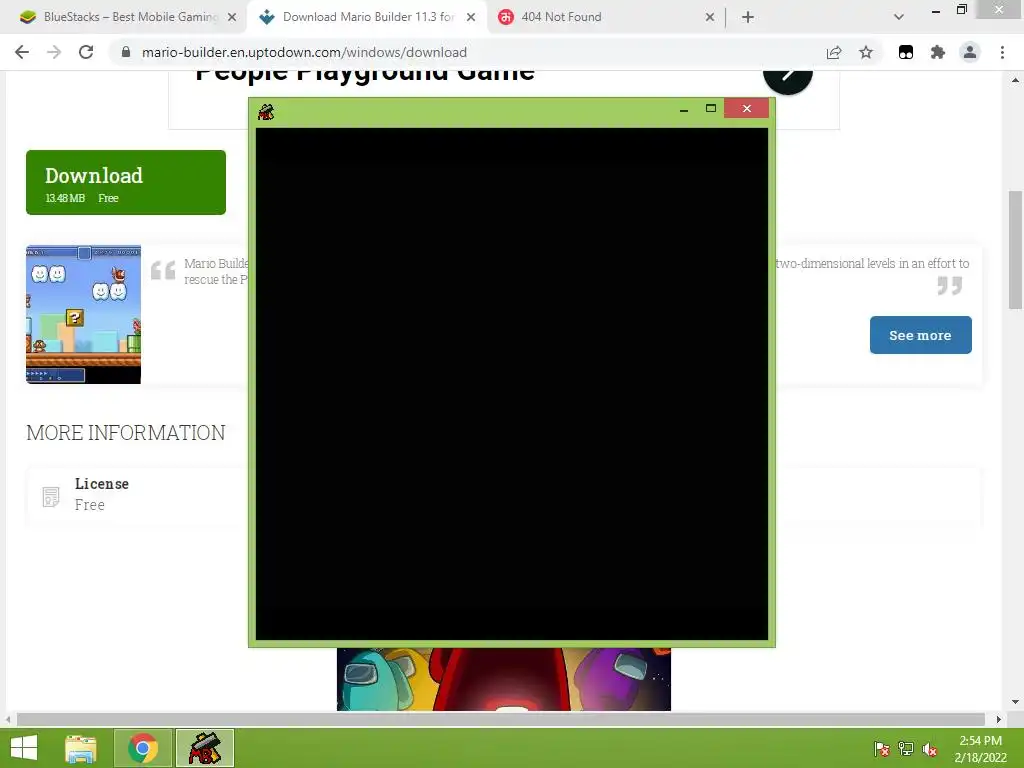Open Chrome three-dot menu
Screen dimensions: 1024x768
click(1002, 52)
